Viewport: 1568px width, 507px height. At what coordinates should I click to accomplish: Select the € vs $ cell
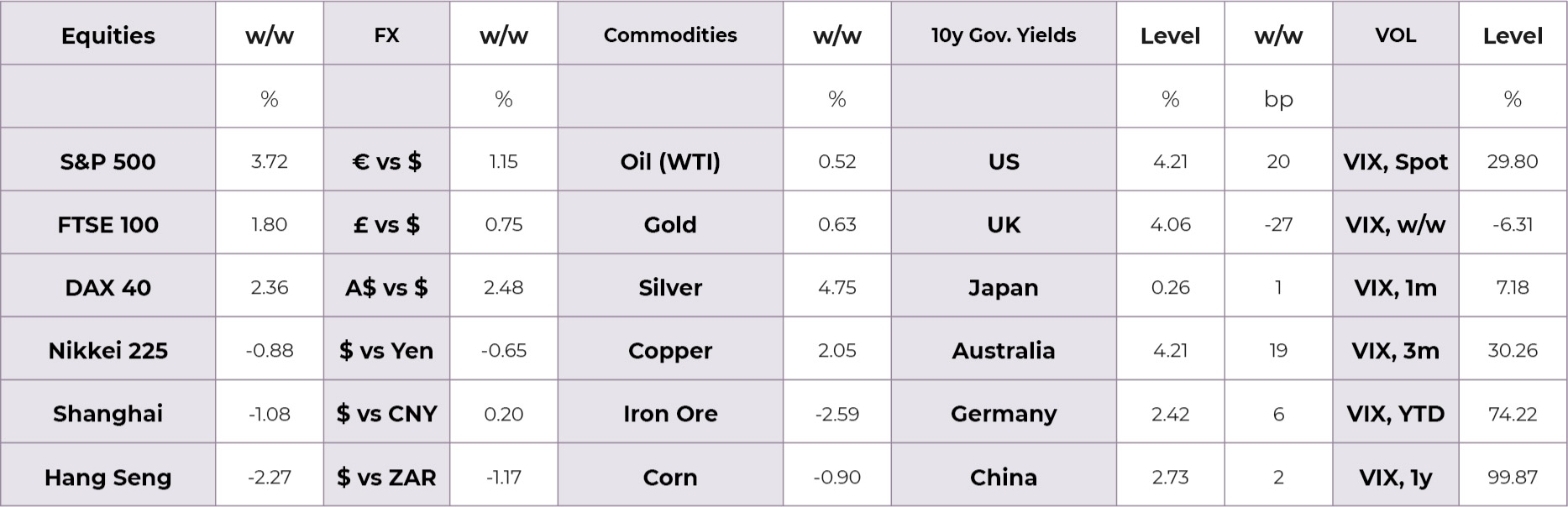[x=386, y=161]
